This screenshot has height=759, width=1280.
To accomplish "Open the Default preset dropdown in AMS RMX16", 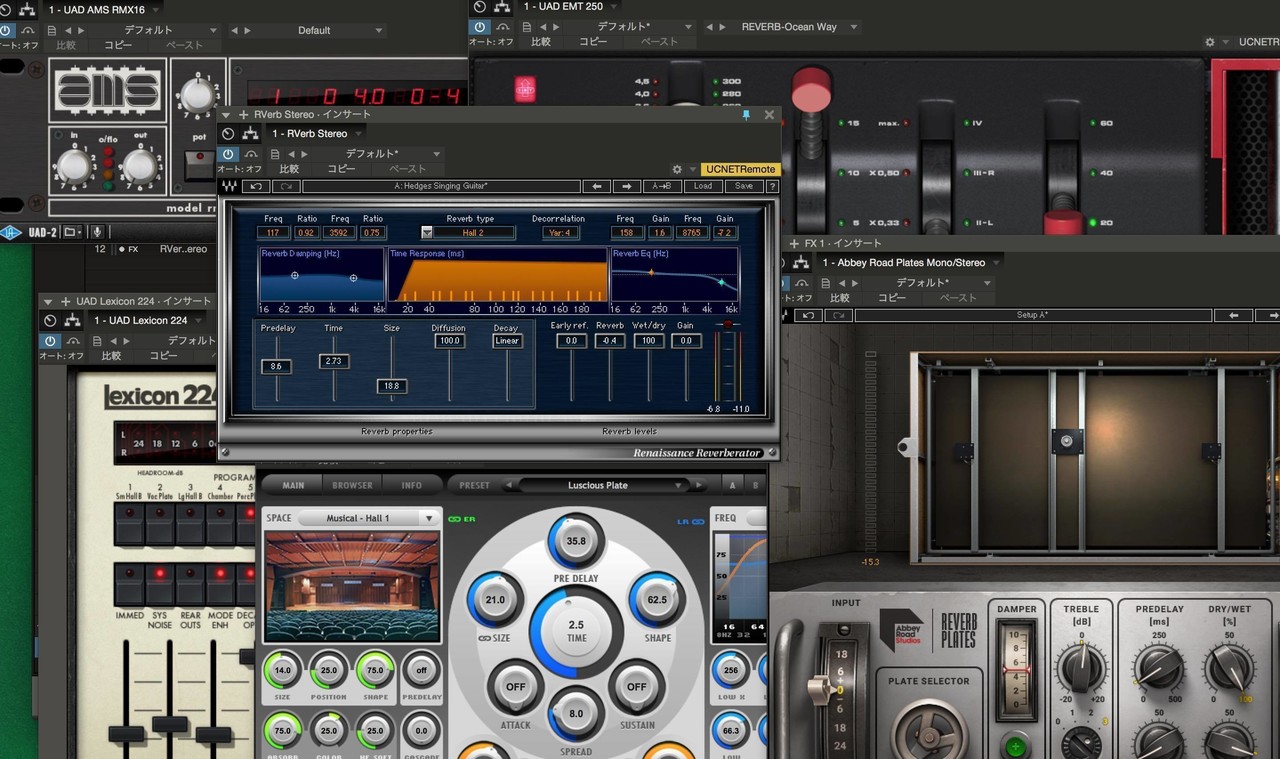I will tap(314, 30).
